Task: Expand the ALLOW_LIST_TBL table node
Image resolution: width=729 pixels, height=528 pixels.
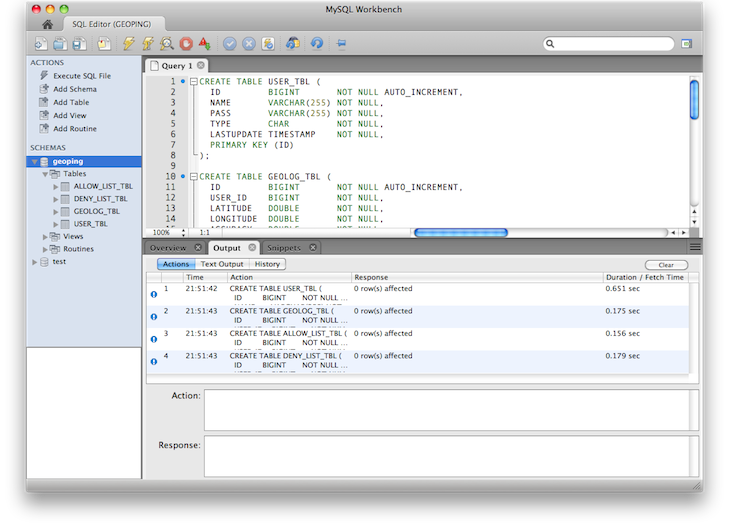Action: pyautogui.click(x=55, y=186)
